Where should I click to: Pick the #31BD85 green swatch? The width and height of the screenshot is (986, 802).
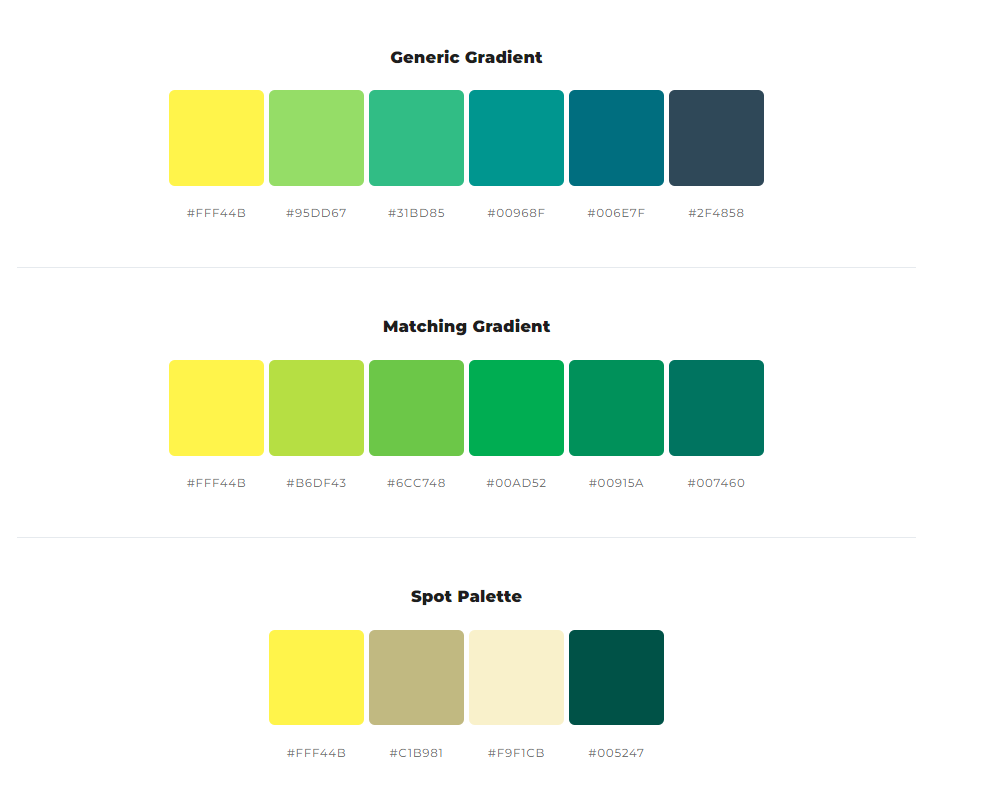coord(416,138)
